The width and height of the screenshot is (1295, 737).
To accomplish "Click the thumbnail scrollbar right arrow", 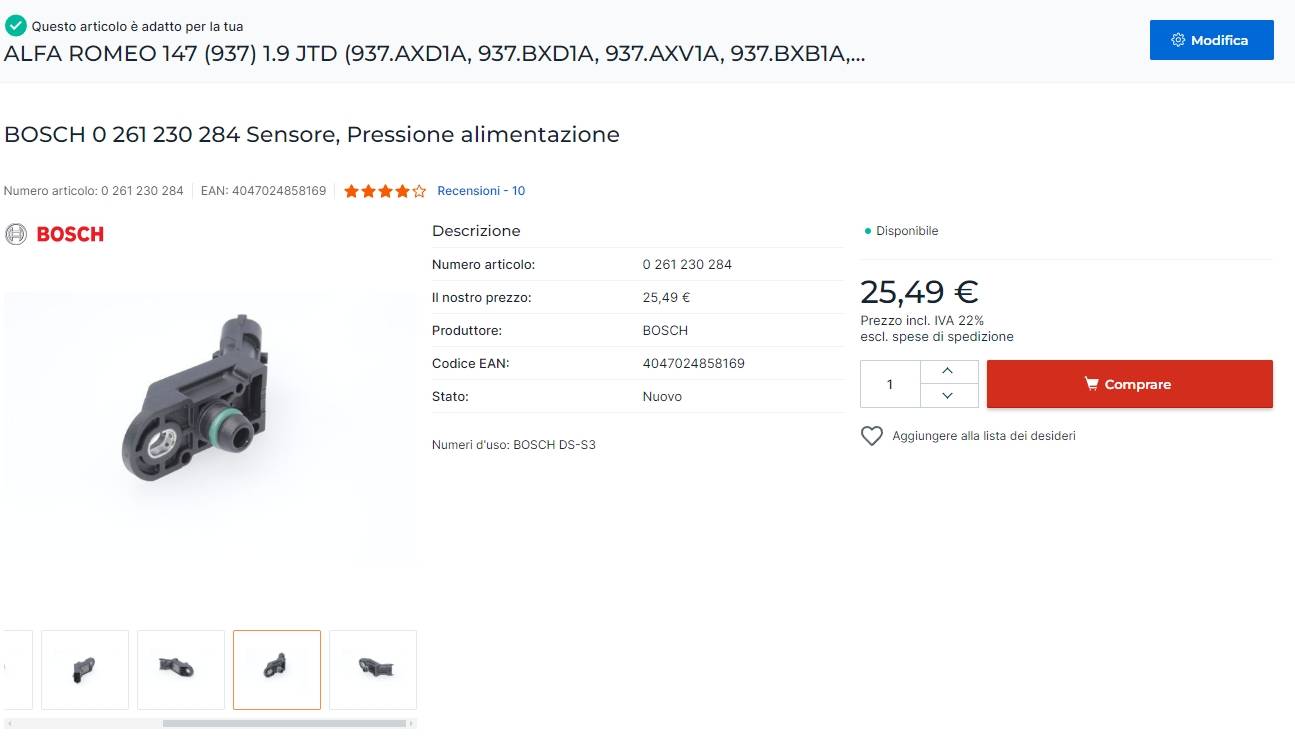I will pos(413,723).
